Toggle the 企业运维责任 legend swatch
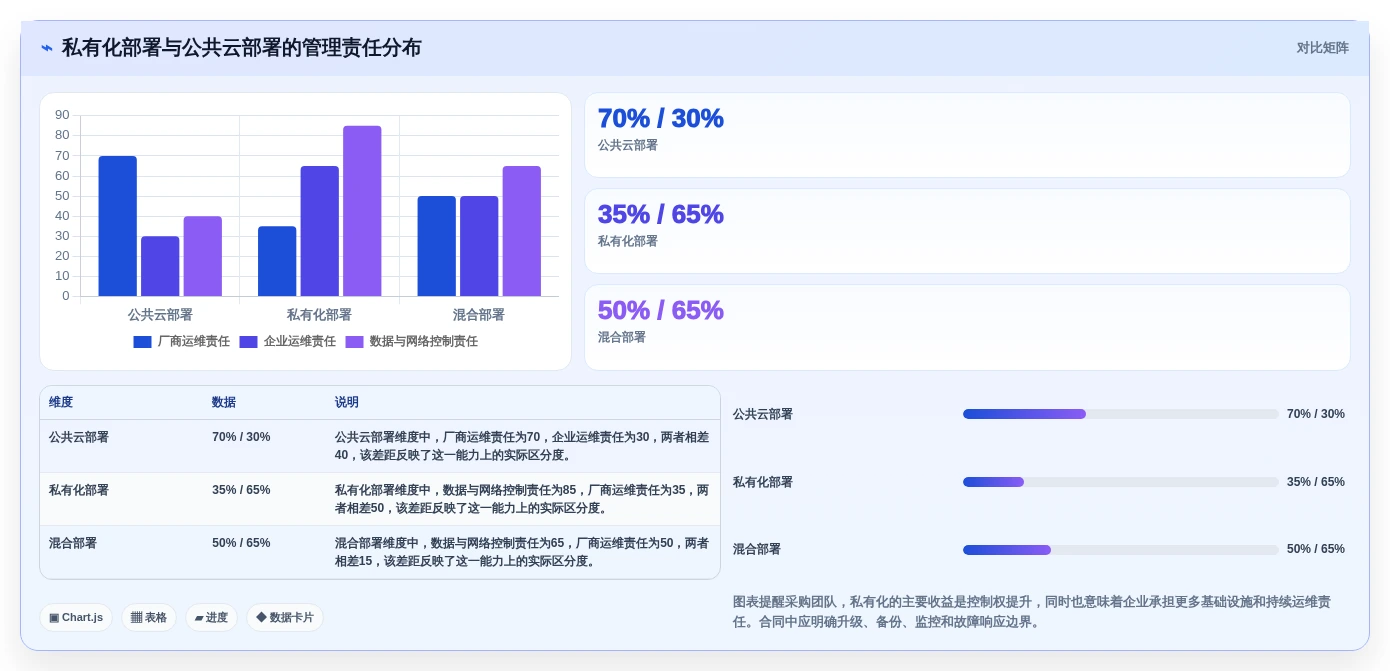1390x671 pixels. pos(248,342)
